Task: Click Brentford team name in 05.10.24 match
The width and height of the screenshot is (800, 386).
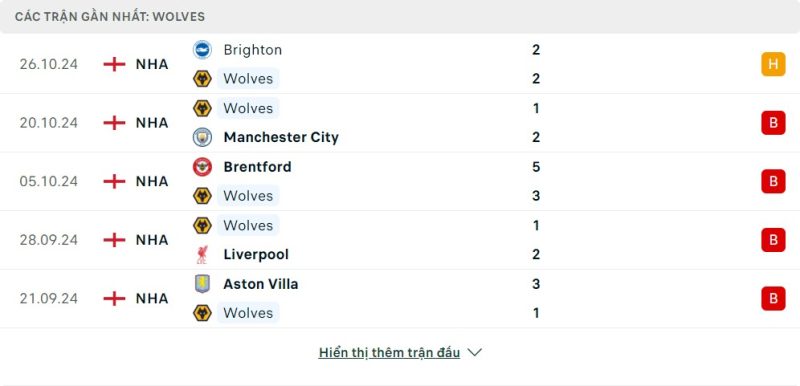Action: [x=258, y=167]
